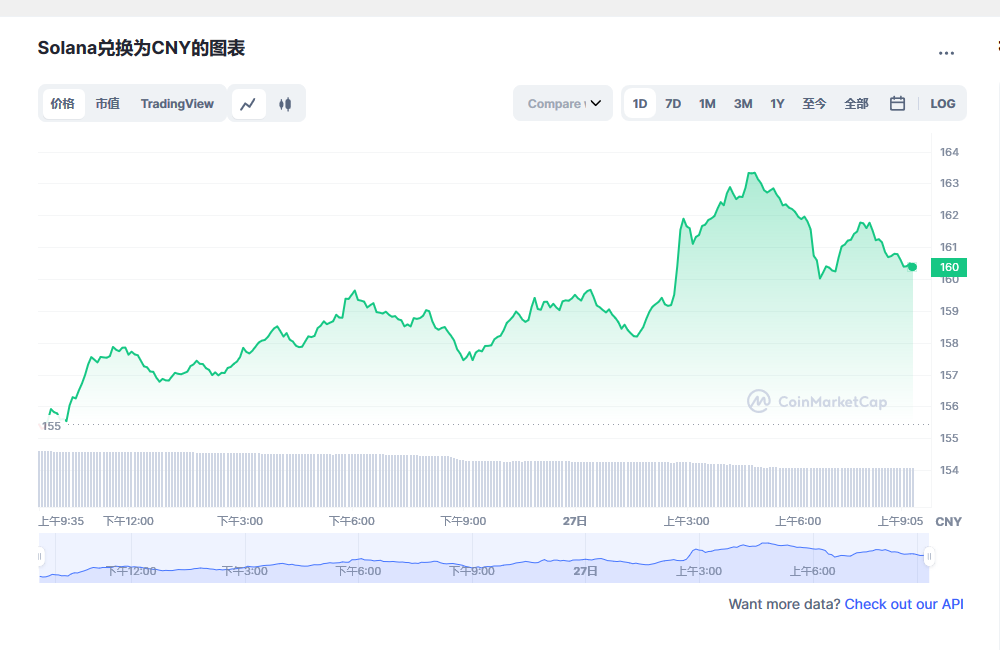Click the 27日 date axis label
Screen dimensions: 1000x650
point(575,521)
